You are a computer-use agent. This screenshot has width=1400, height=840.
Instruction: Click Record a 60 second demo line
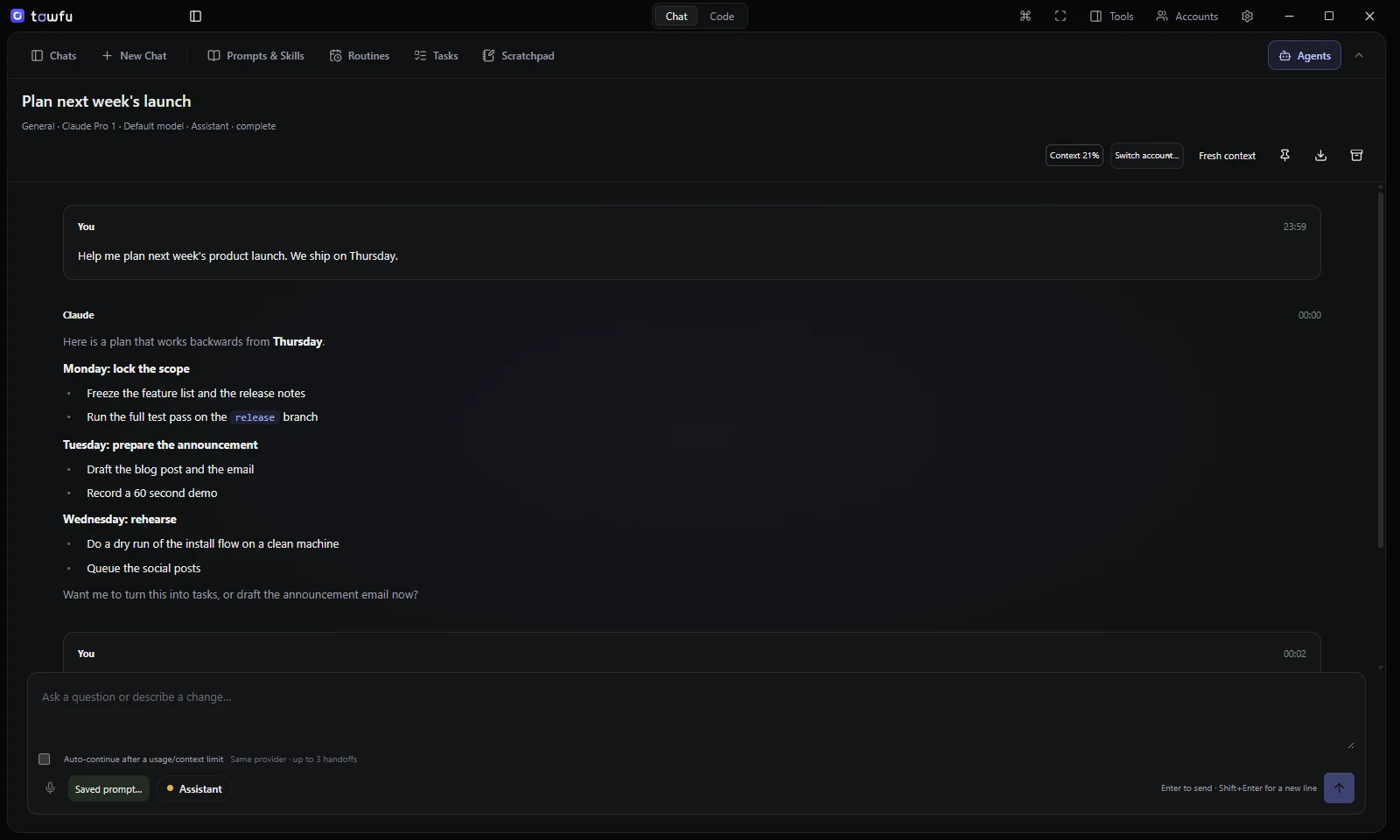pyautogui.click(x=152, y=493)
